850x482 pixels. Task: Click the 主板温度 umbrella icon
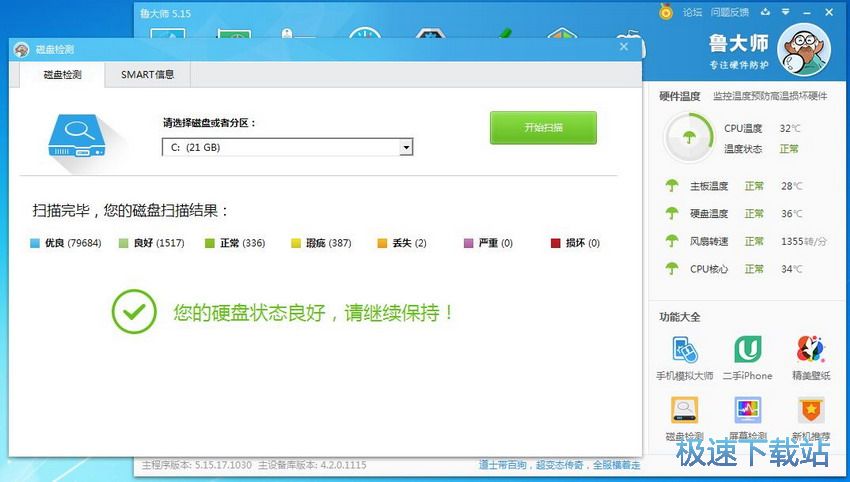point(672,186)
